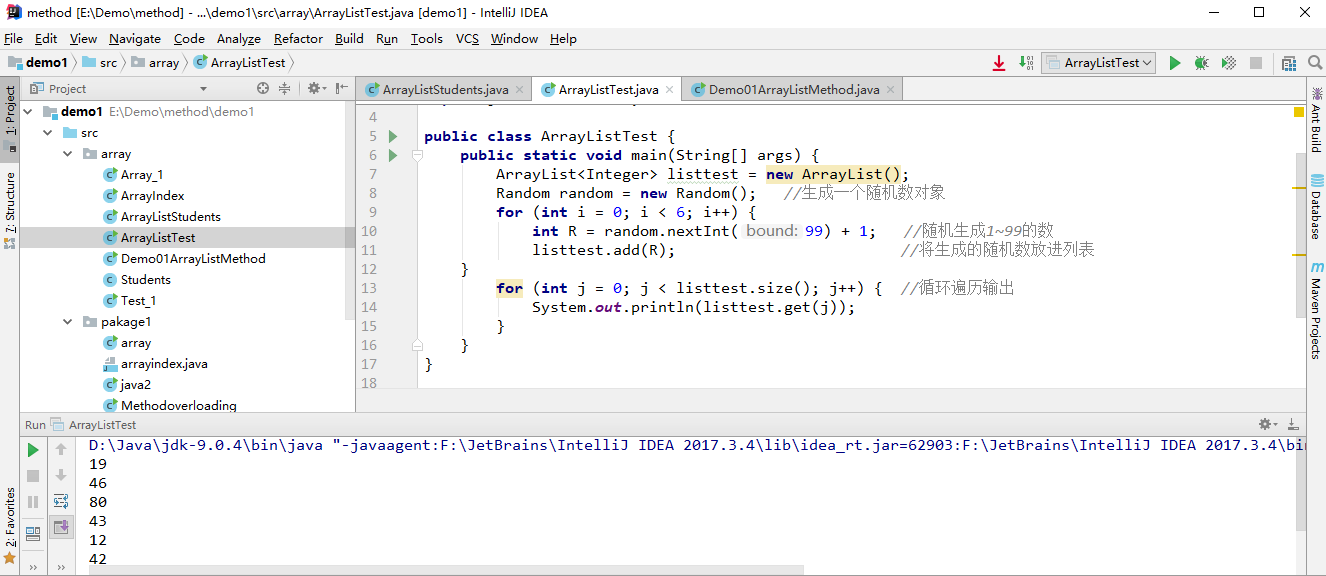Image resolution: width=1326 pixels, height=576 pixels.
Task: Click the green arrow binary Build icon
Action: tap(1025, 63)
